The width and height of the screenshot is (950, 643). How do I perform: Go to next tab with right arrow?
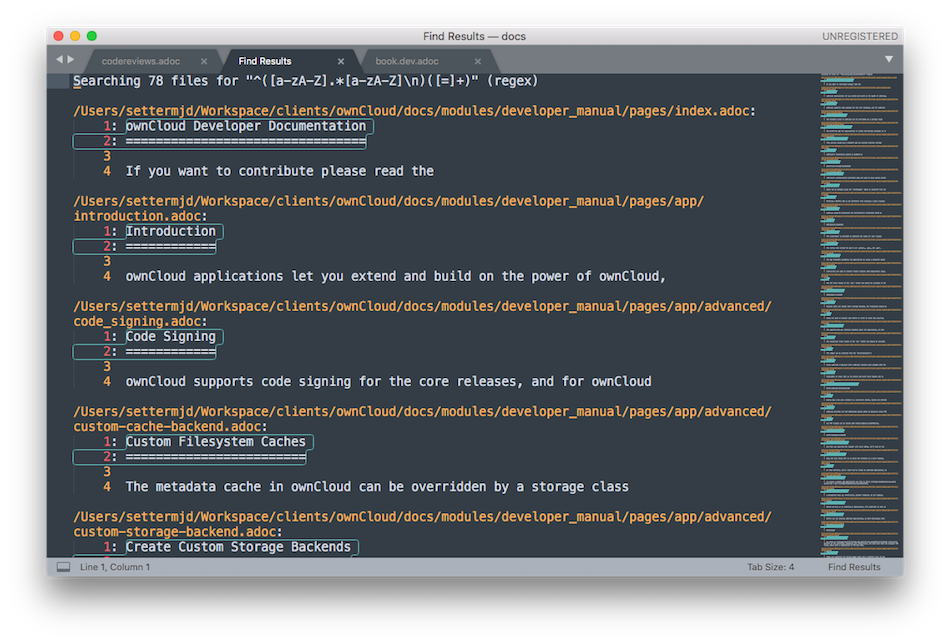[71, 59]
